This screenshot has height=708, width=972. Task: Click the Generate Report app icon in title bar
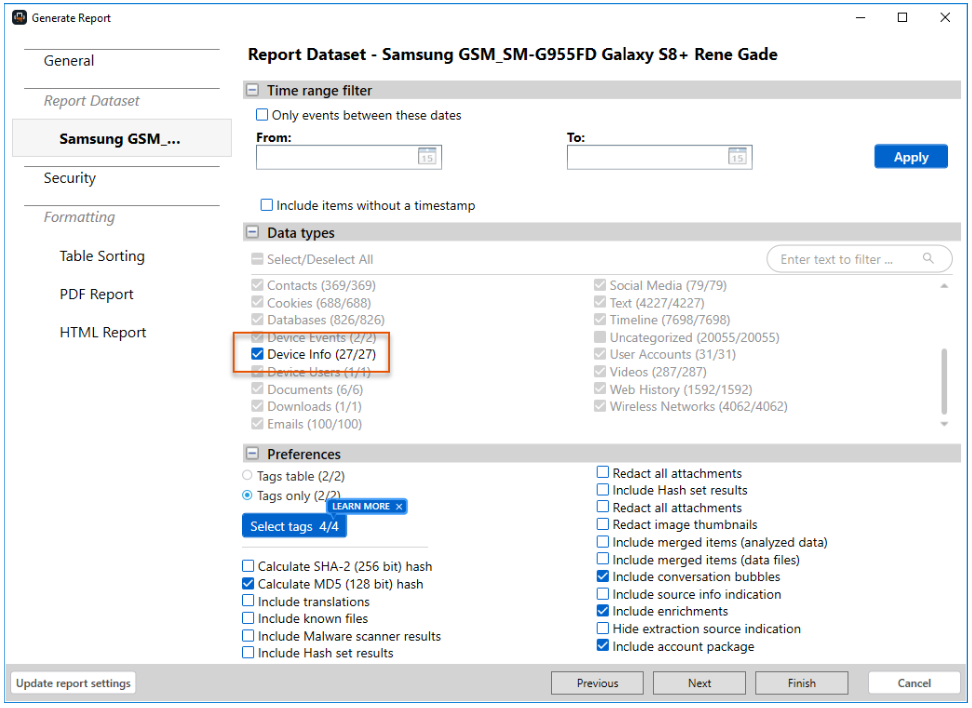click(x=19, y=17)
